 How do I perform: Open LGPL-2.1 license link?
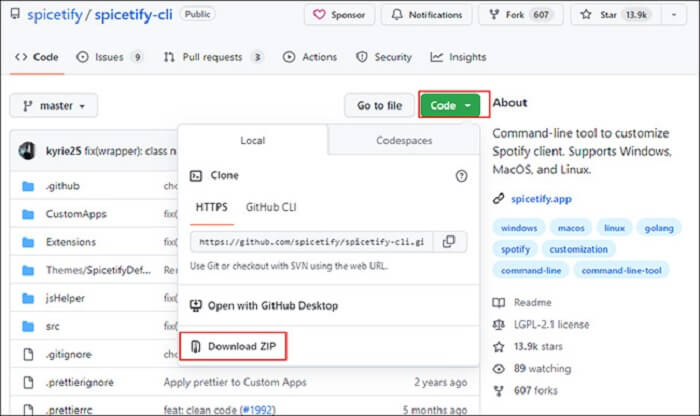(551, 324)
